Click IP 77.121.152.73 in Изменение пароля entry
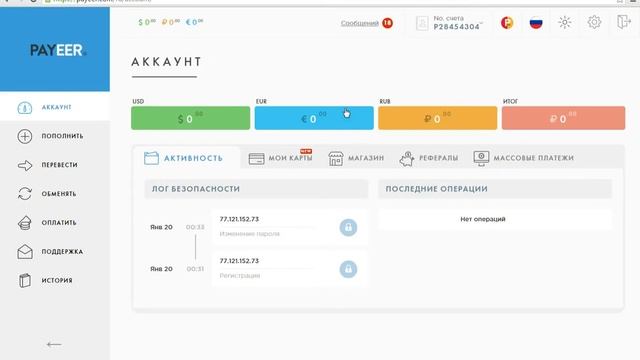The height and width of the screenshot is (360, 640). tap(239, 219)
